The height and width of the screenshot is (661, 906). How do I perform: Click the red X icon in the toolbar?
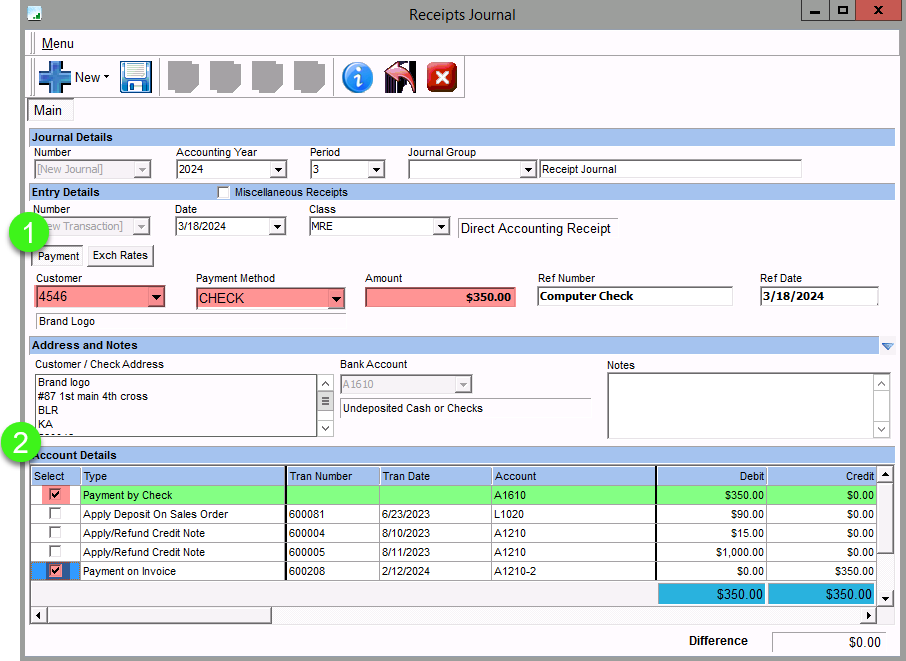tap(441, 77)
